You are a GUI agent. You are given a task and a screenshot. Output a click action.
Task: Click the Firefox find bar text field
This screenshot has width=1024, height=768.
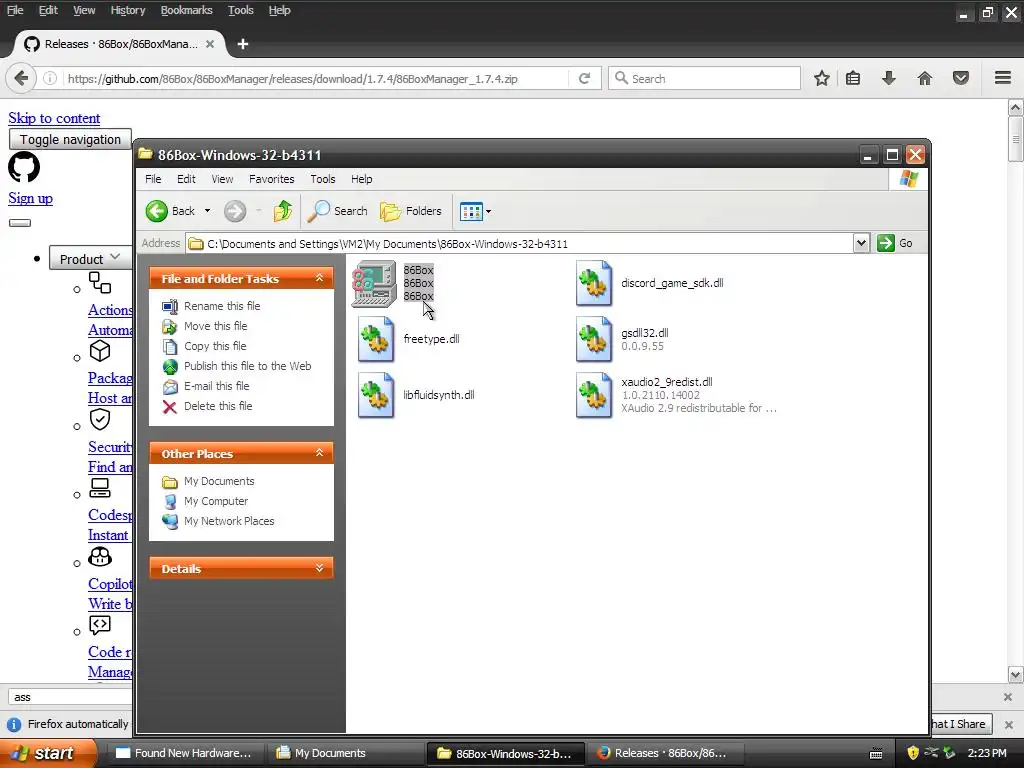click(x=70, y=697)
